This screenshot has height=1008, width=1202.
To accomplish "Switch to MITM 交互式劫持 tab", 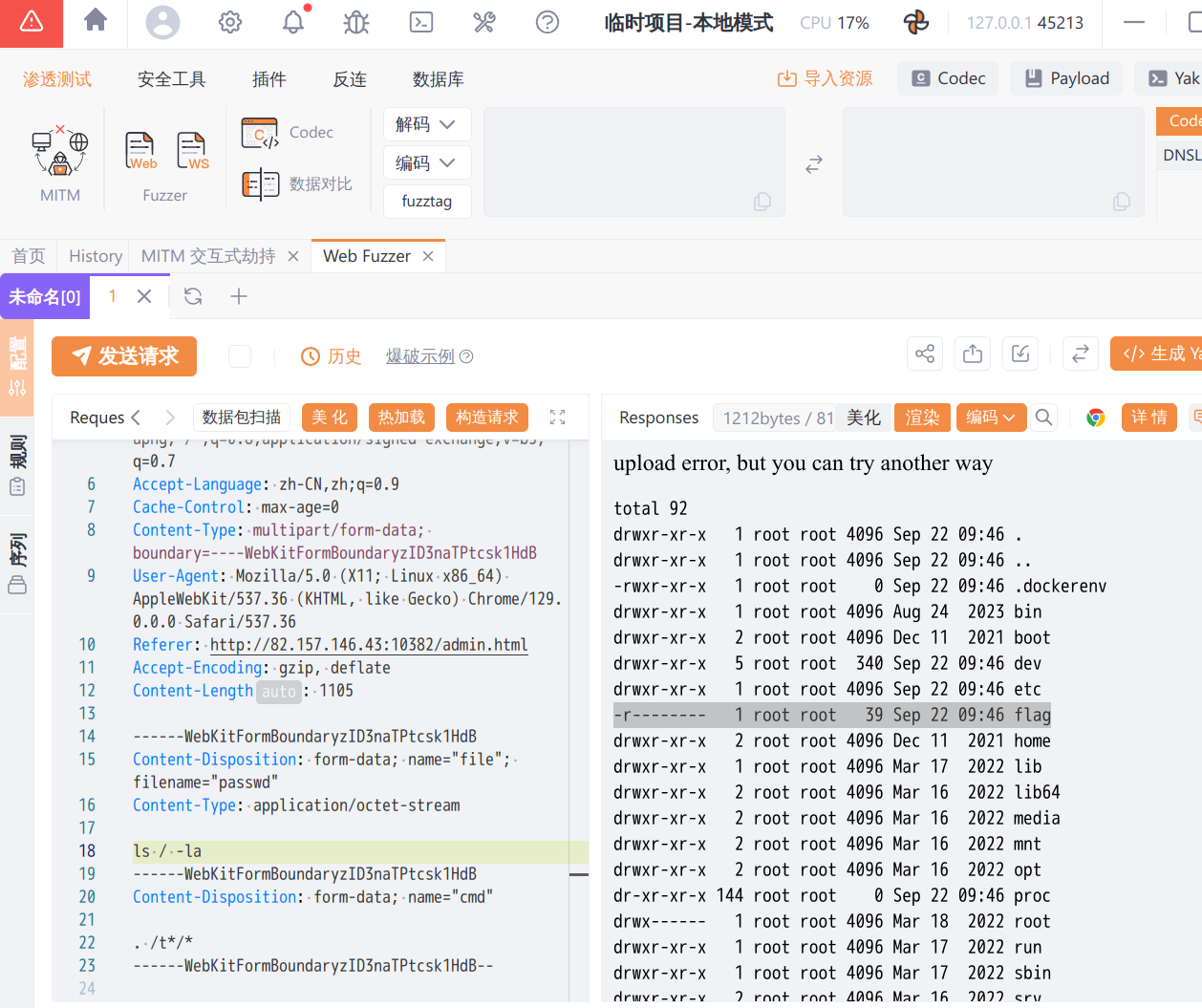I will click(x=208, y=256).
